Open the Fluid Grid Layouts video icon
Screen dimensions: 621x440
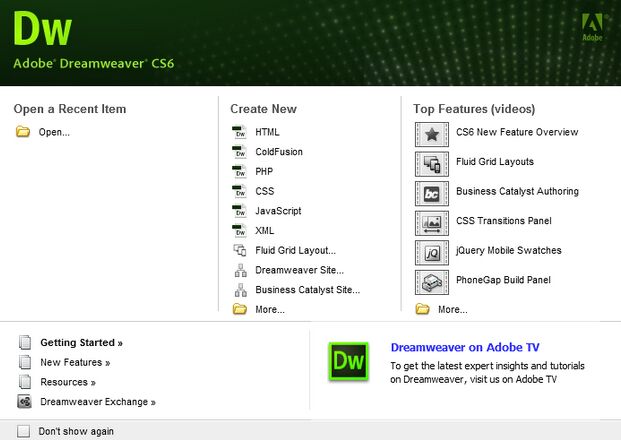[x=432, y=163]
